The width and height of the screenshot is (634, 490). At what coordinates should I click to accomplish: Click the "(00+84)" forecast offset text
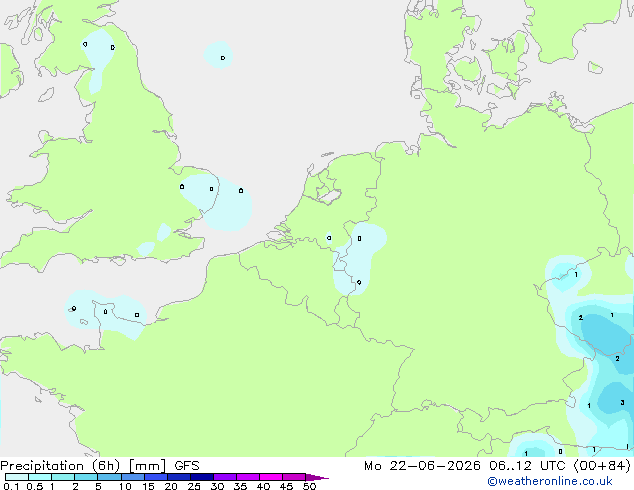click(x=602, y=466)
